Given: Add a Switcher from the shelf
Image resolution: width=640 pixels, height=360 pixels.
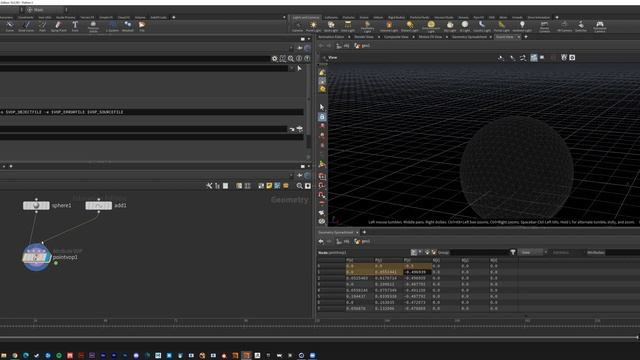Looking at the screenshot, I should pyautogui.click(x=581, y=27).
